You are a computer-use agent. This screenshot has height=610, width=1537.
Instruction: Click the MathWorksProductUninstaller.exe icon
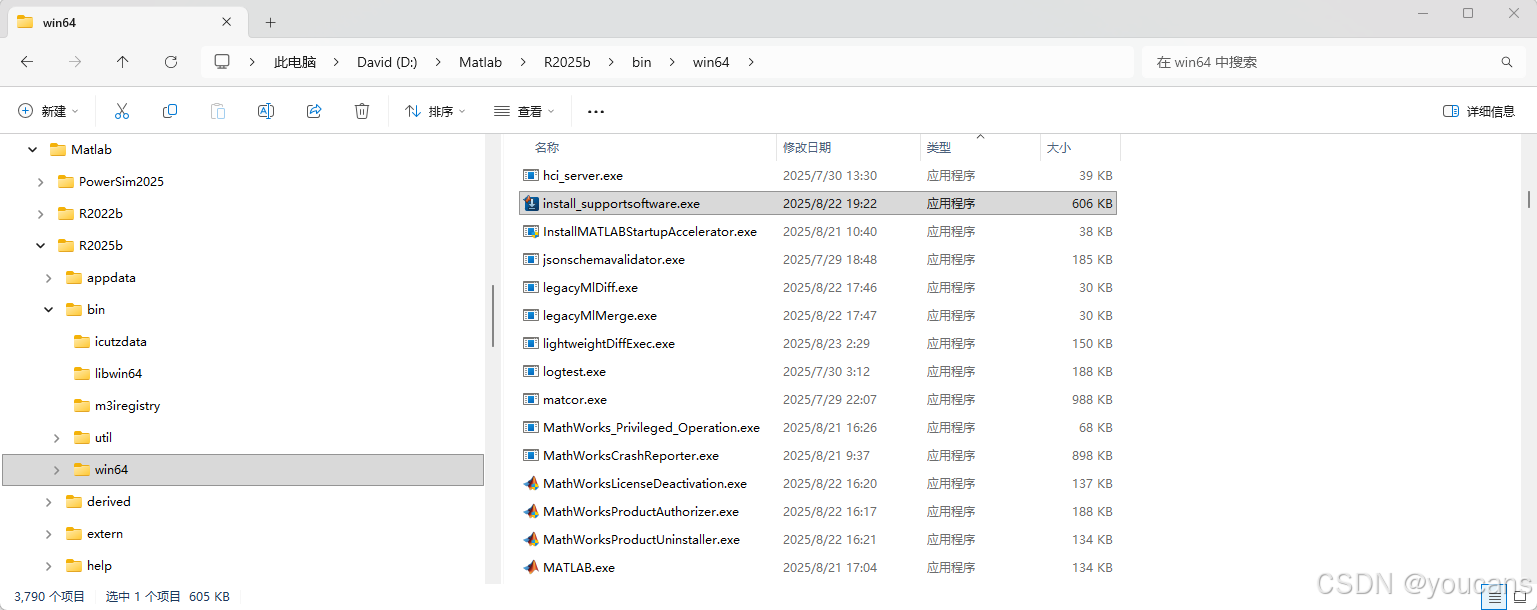[x=531, y=539]
